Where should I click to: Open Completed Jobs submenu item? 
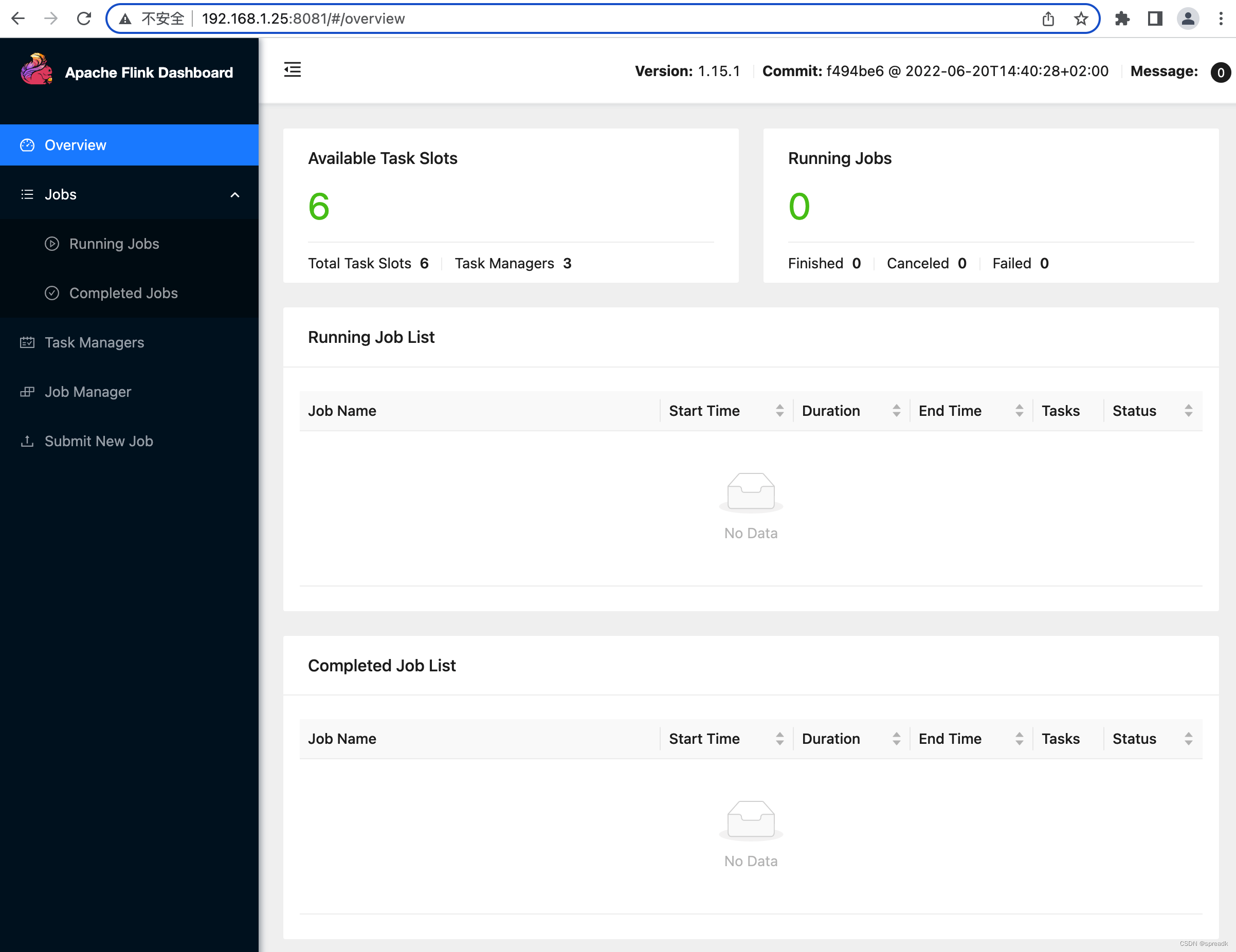[x=123, y=293]
